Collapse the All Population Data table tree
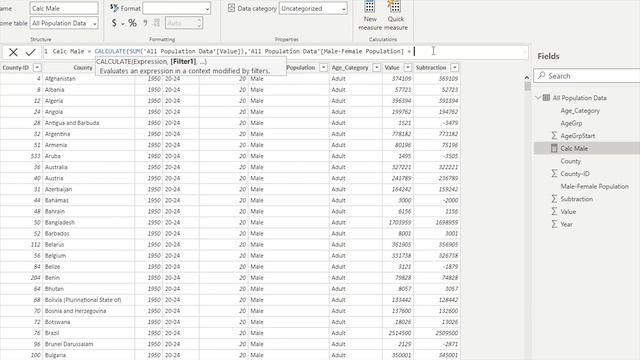 pyautogui.click(x=538, y=98)
